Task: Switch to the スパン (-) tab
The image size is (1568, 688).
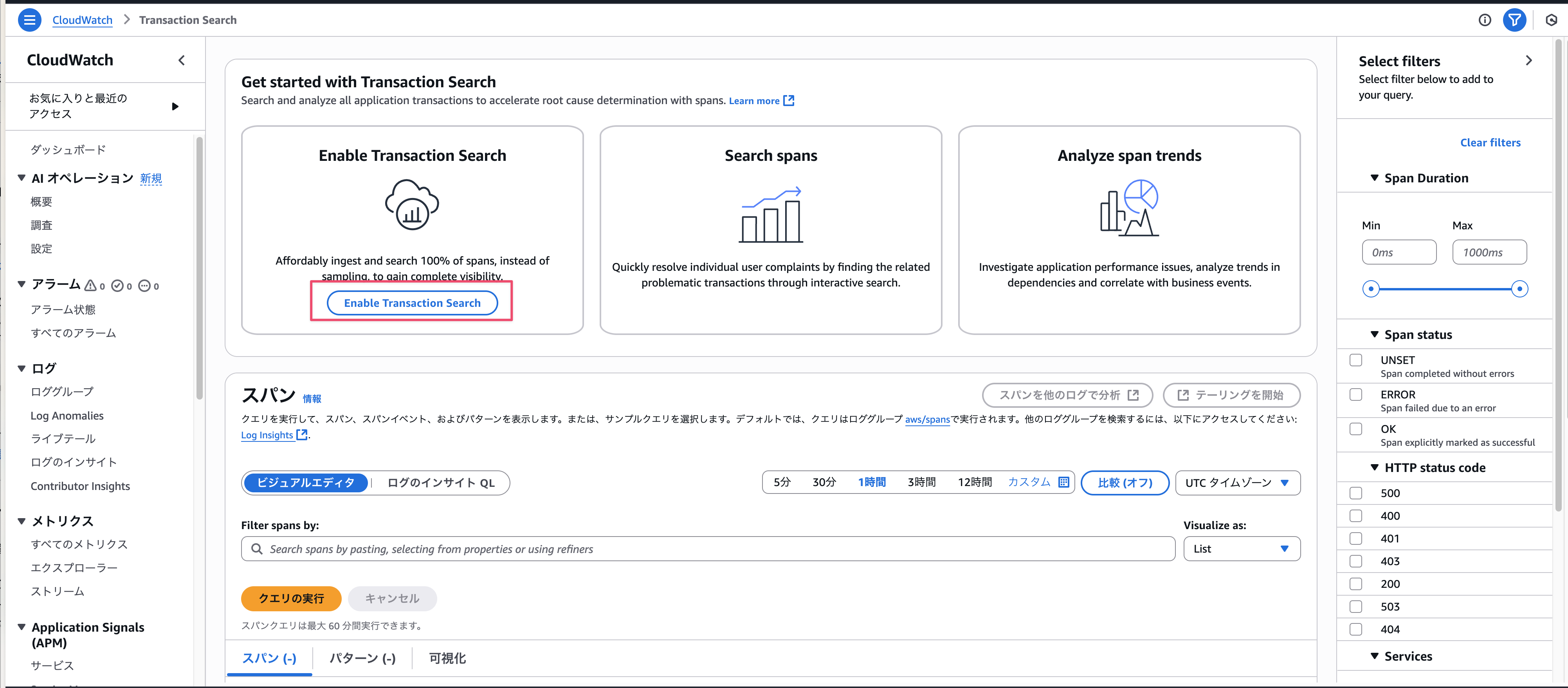Action: coord(269,658)
